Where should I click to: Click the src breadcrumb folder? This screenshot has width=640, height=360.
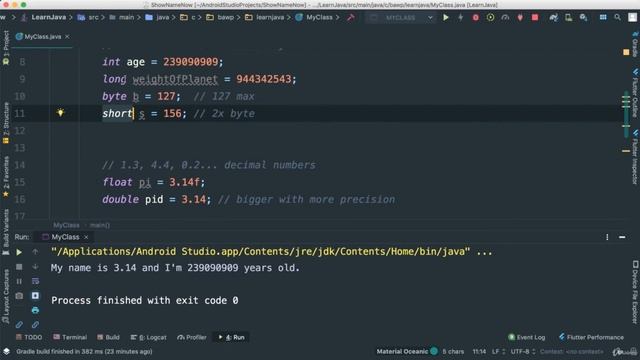click(x=89, y=18)
